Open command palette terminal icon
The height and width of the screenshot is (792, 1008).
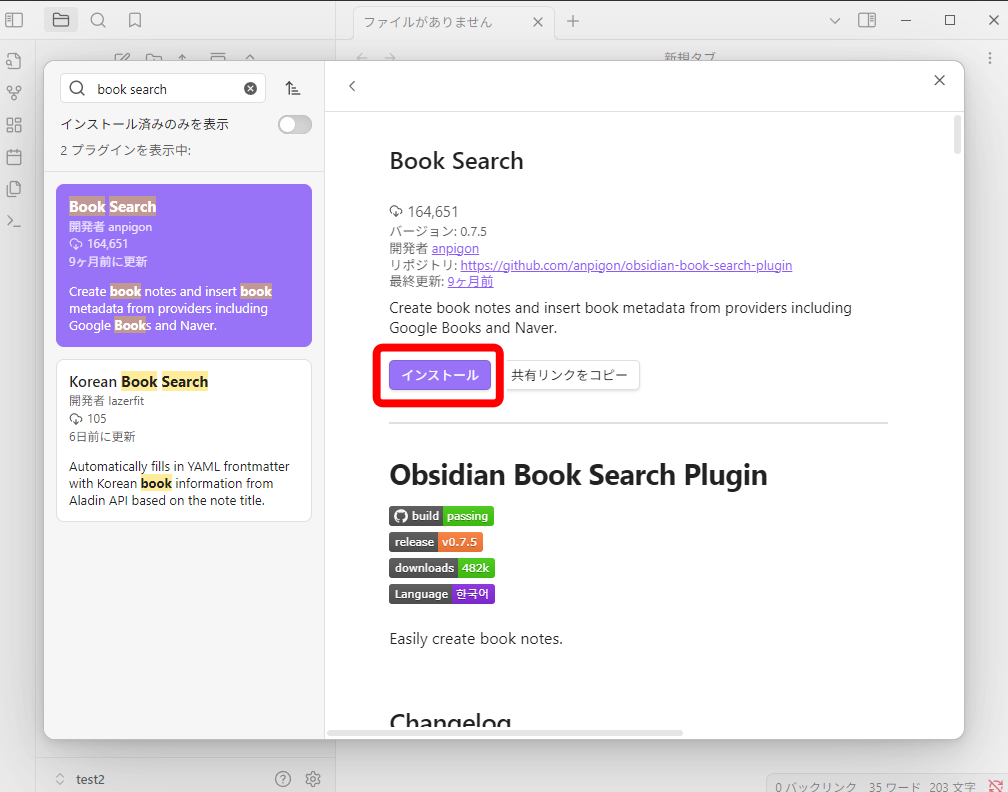14,221
